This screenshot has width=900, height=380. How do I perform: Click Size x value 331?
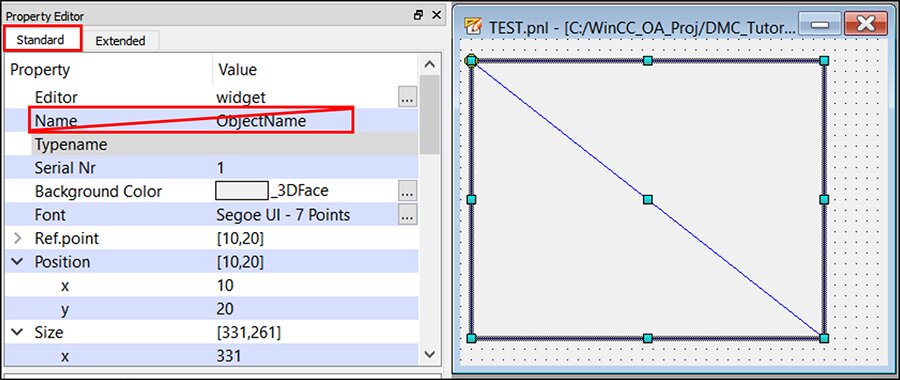tap(228, 356)
